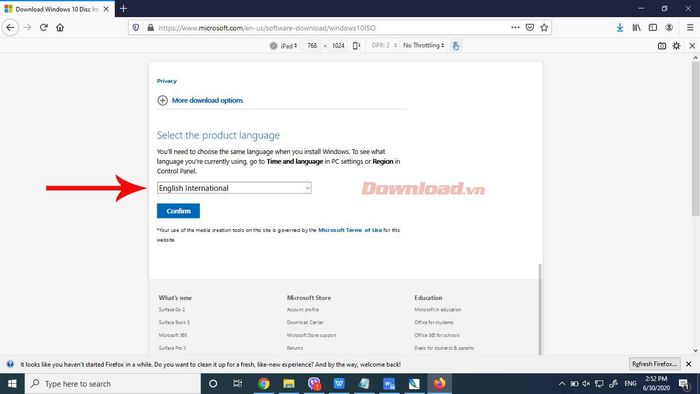The width and height of the screenshot is (700, 394).
Task: Close the Download Windows 10 Disc tab
Action: tap(106, 9)
